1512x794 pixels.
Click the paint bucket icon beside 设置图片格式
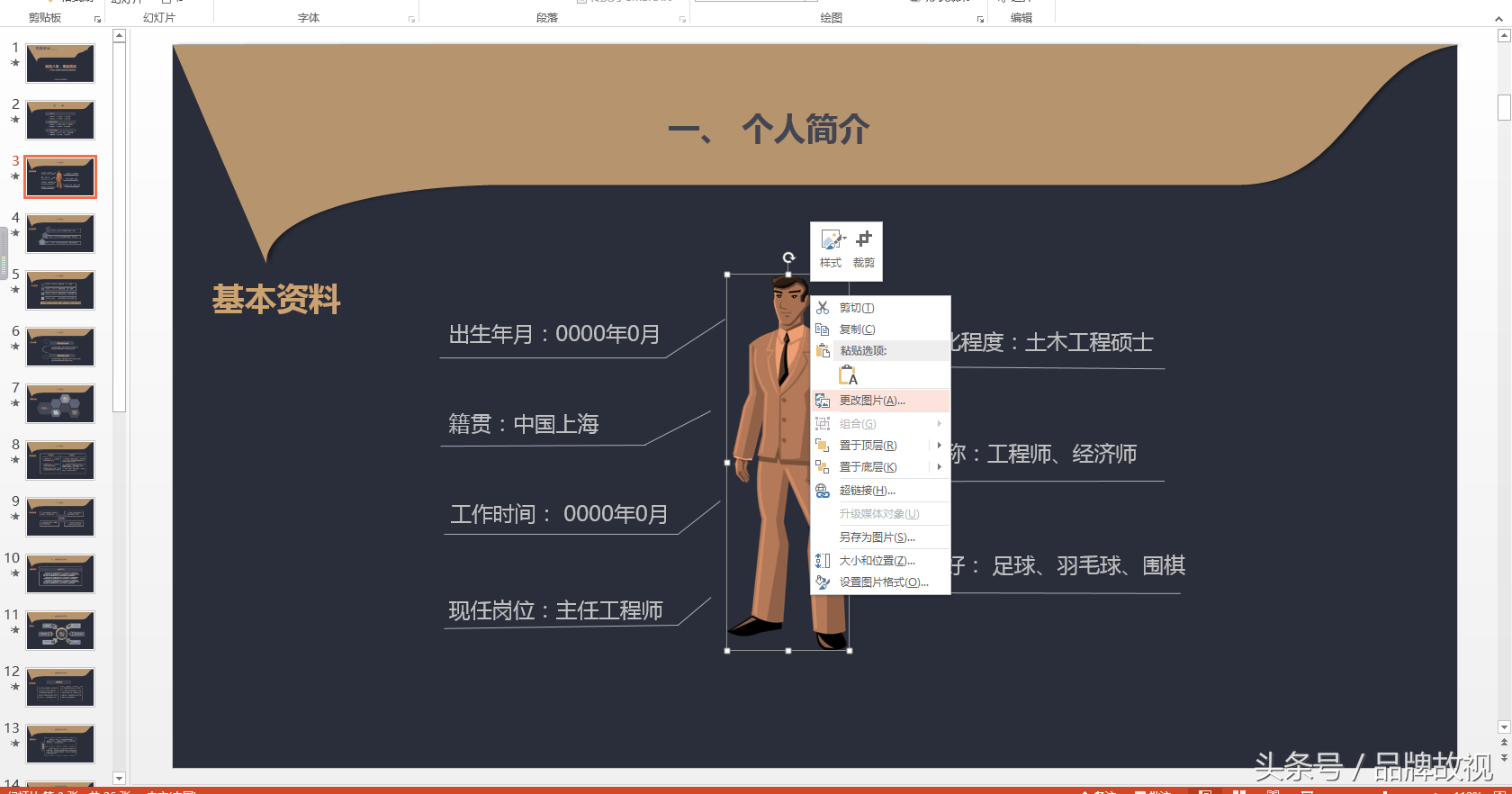click(823, 582)
